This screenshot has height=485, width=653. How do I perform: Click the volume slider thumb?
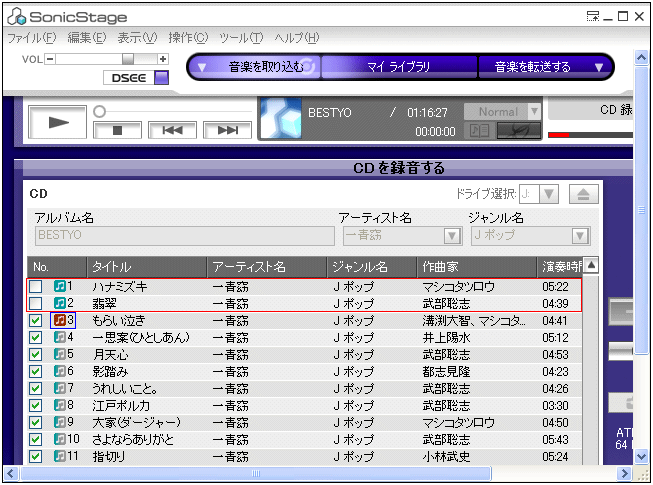(x=128, y=59)
